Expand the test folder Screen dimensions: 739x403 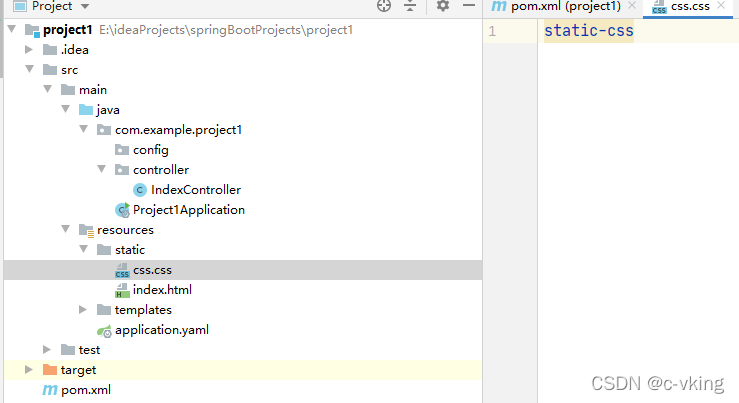point(47,349)
